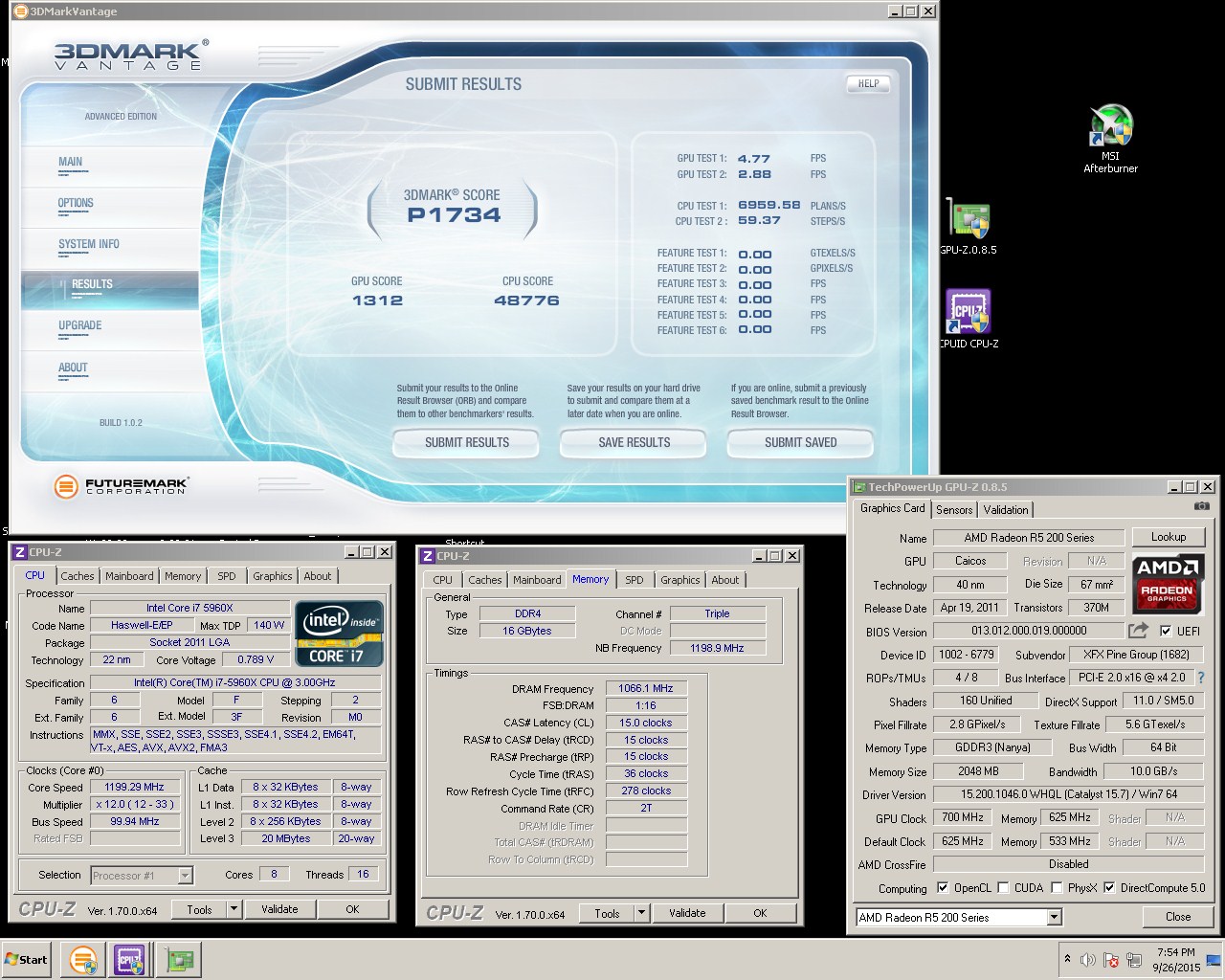Click the GPU SCORE value 1312

377,301
